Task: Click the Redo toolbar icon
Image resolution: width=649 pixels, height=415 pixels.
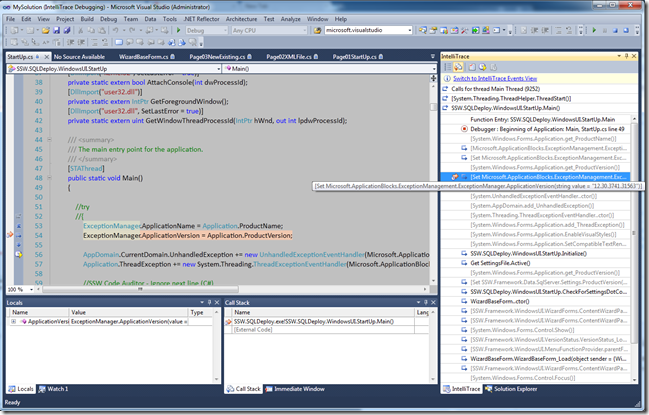Action: pos(132,30)
